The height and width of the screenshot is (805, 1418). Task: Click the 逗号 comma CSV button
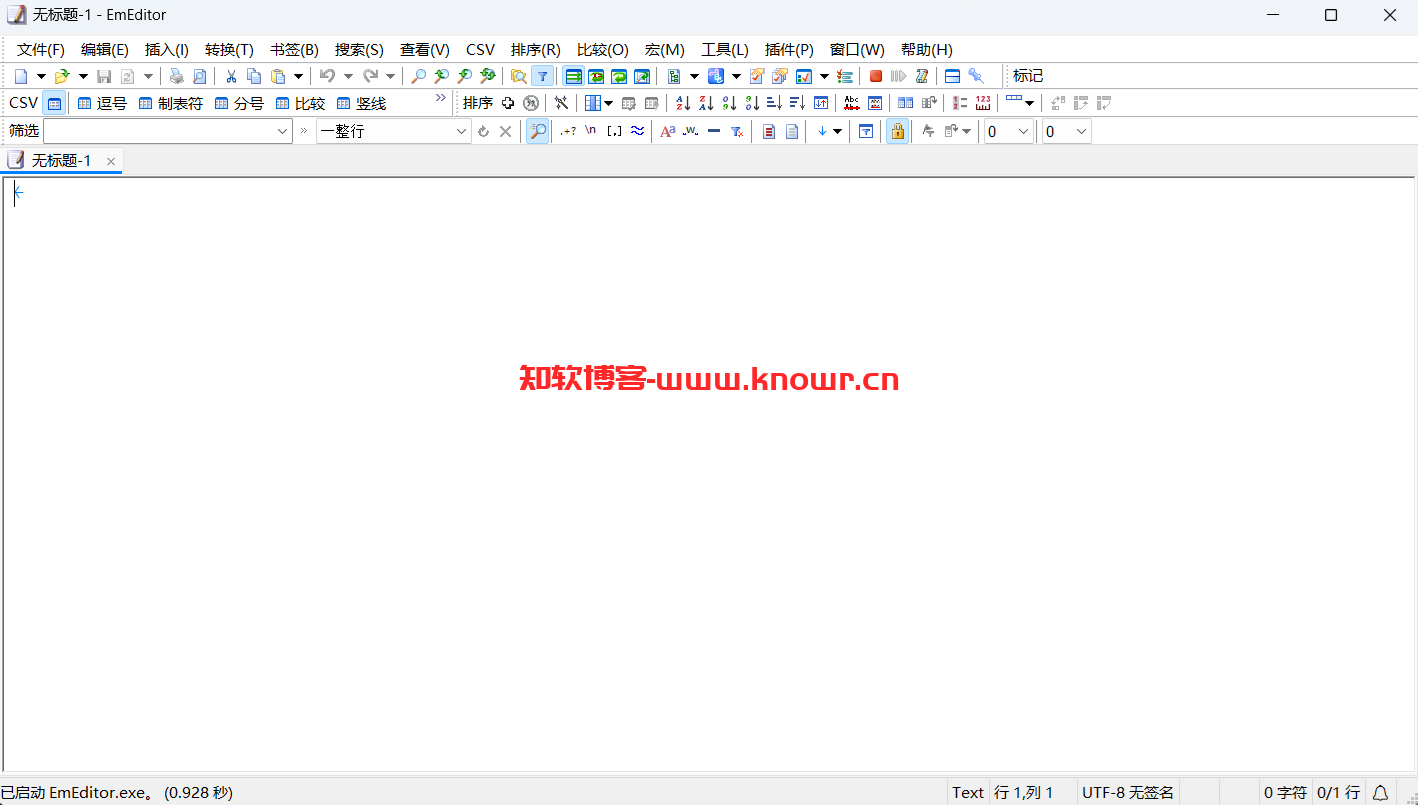[102, 103]
